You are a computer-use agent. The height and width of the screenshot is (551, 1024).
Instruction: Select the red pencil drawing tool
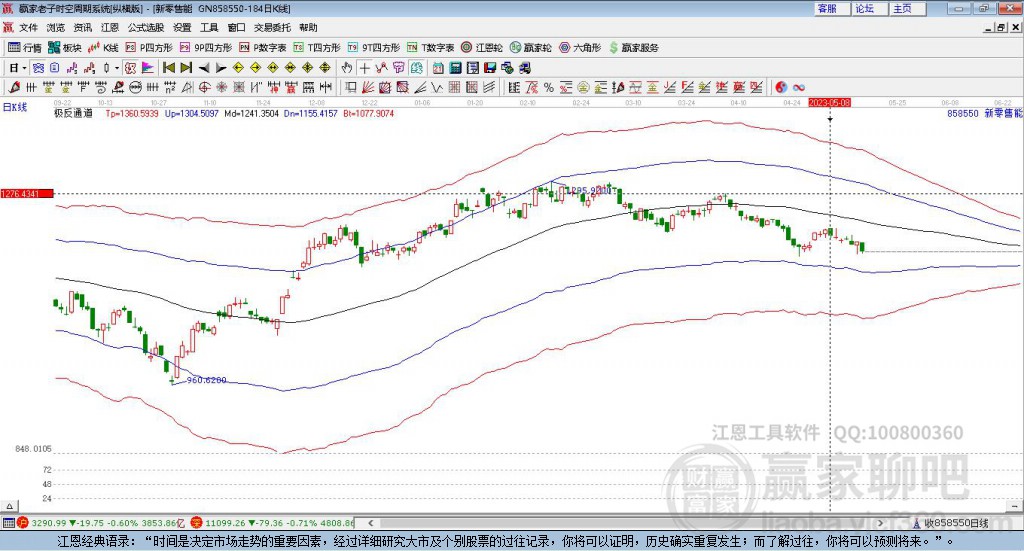[x=14, y=87]
